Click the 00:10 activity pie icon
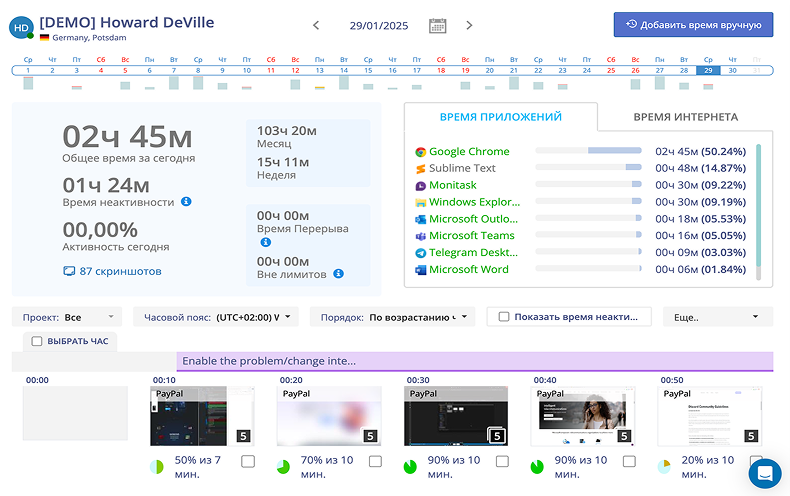 click(157, 467)
